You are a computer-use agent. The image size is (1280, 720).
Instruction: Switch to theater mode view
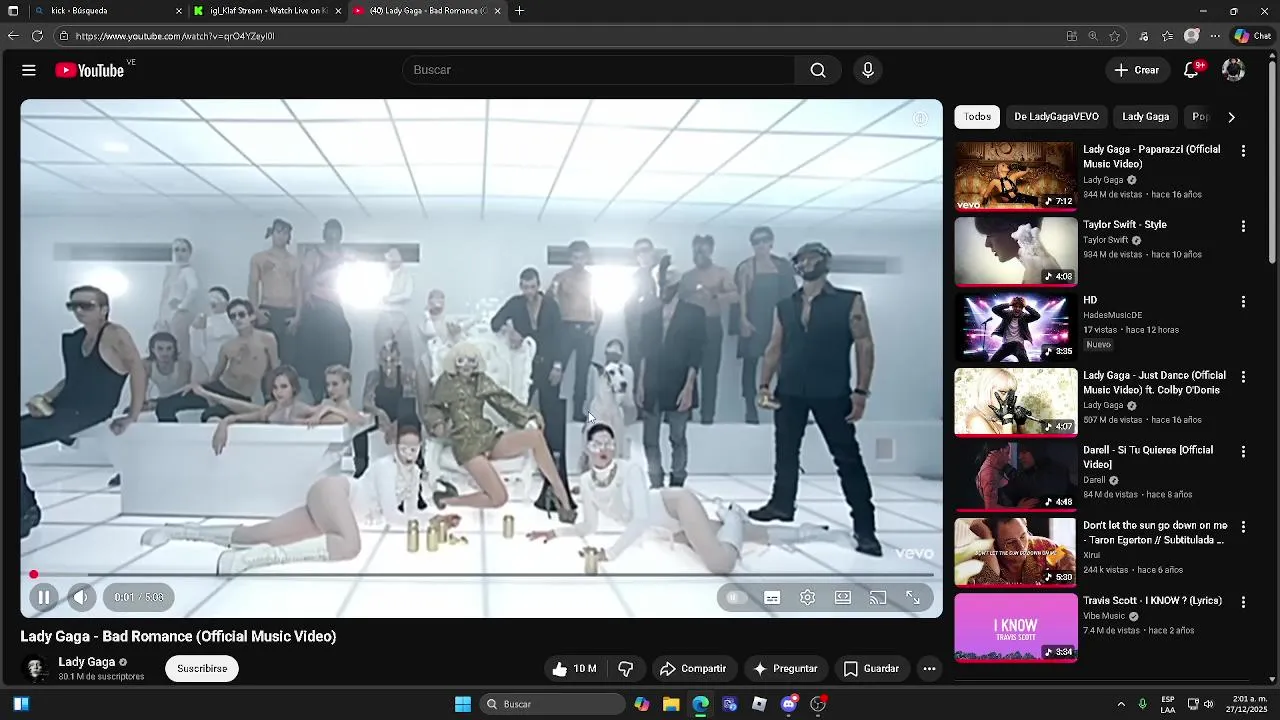click(843, 597)
